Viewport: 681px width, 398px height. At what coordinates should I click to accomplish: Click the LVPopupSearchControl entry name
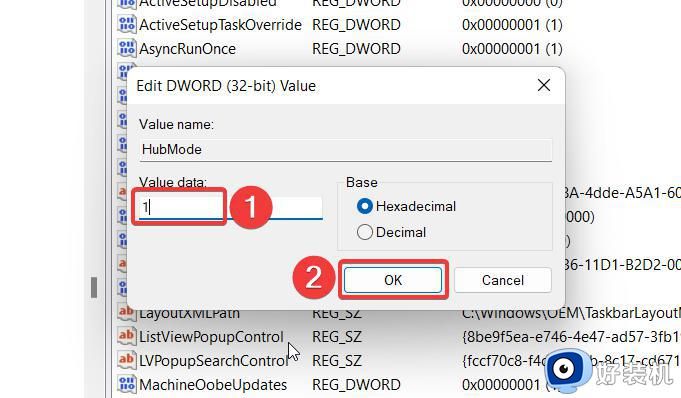pos(213,361)
